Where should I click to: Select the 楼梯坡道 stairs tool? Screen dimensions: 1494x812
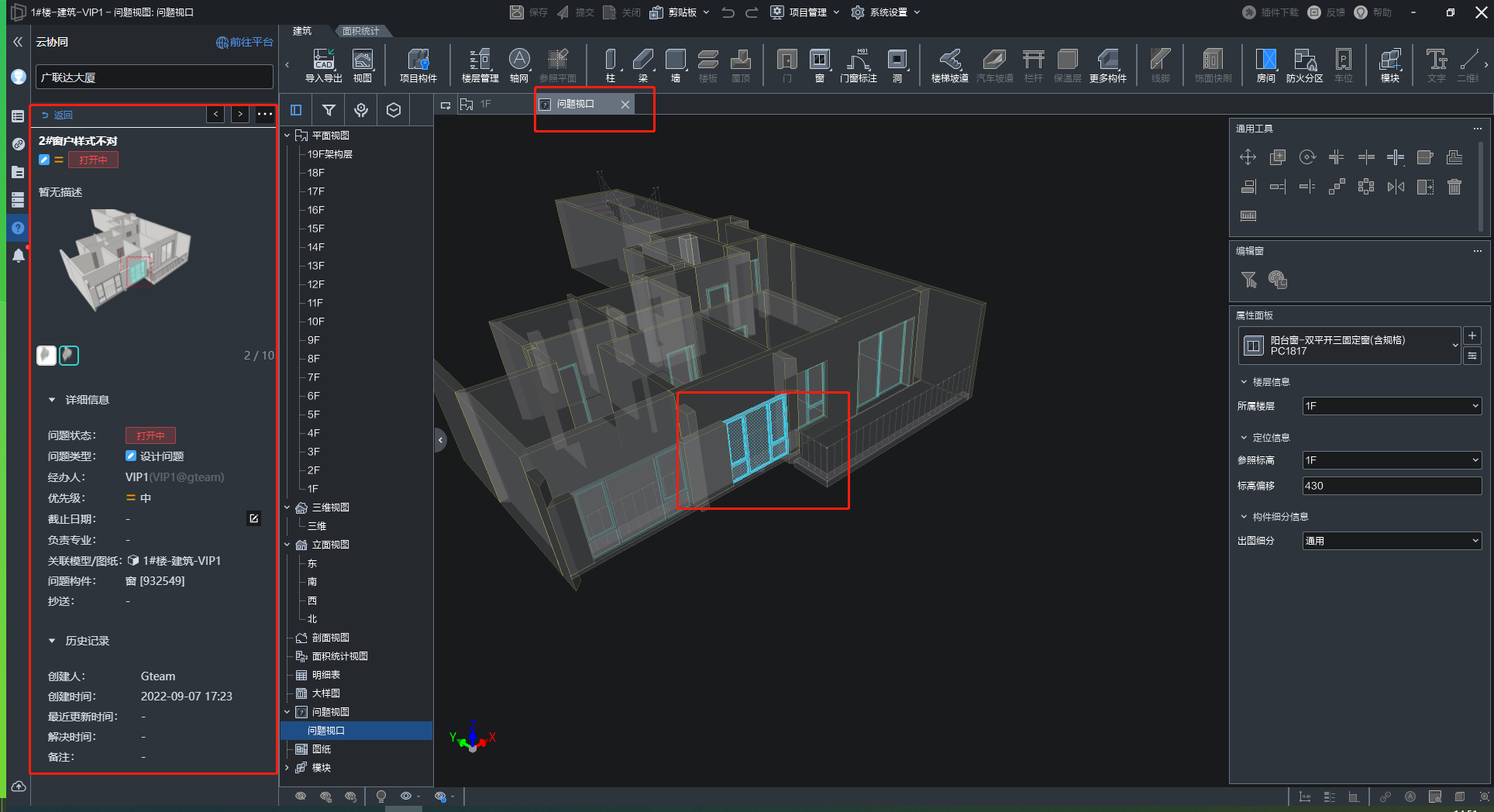pyautogui.click(x=950, y=65)
